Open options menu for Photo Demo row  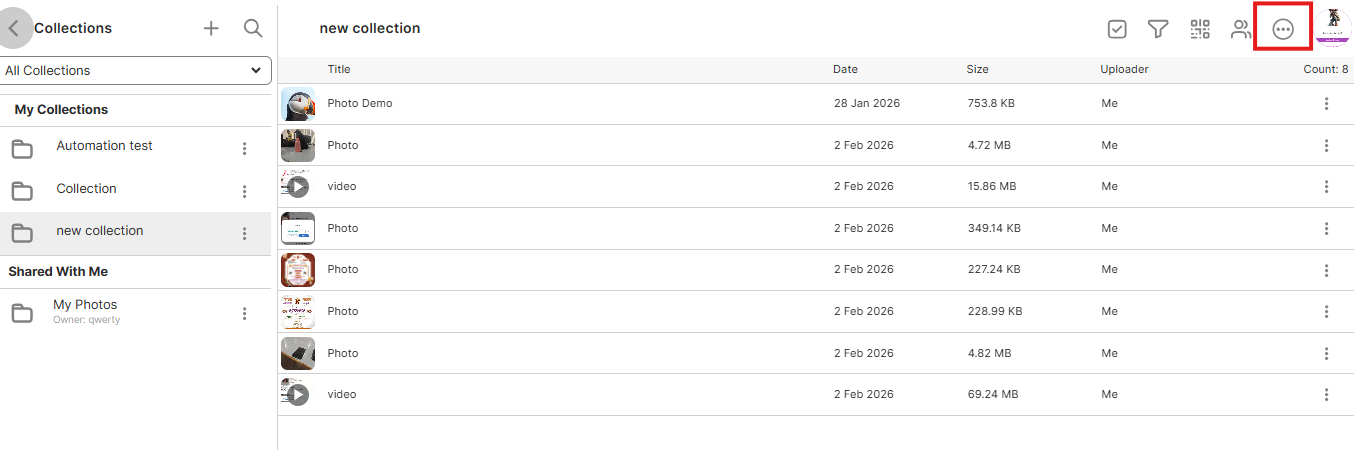click(1326, 104)
